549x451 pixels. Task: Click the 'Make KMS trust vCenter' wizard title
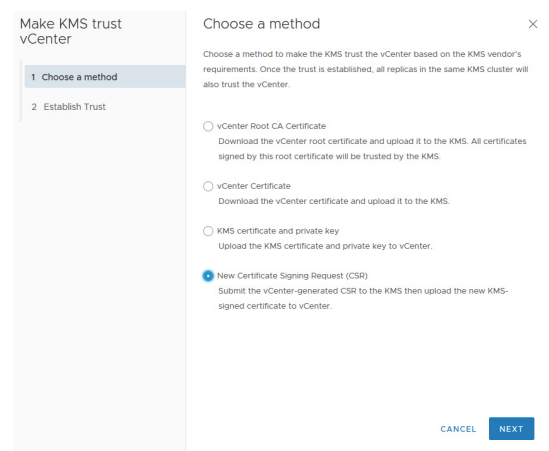71,31
